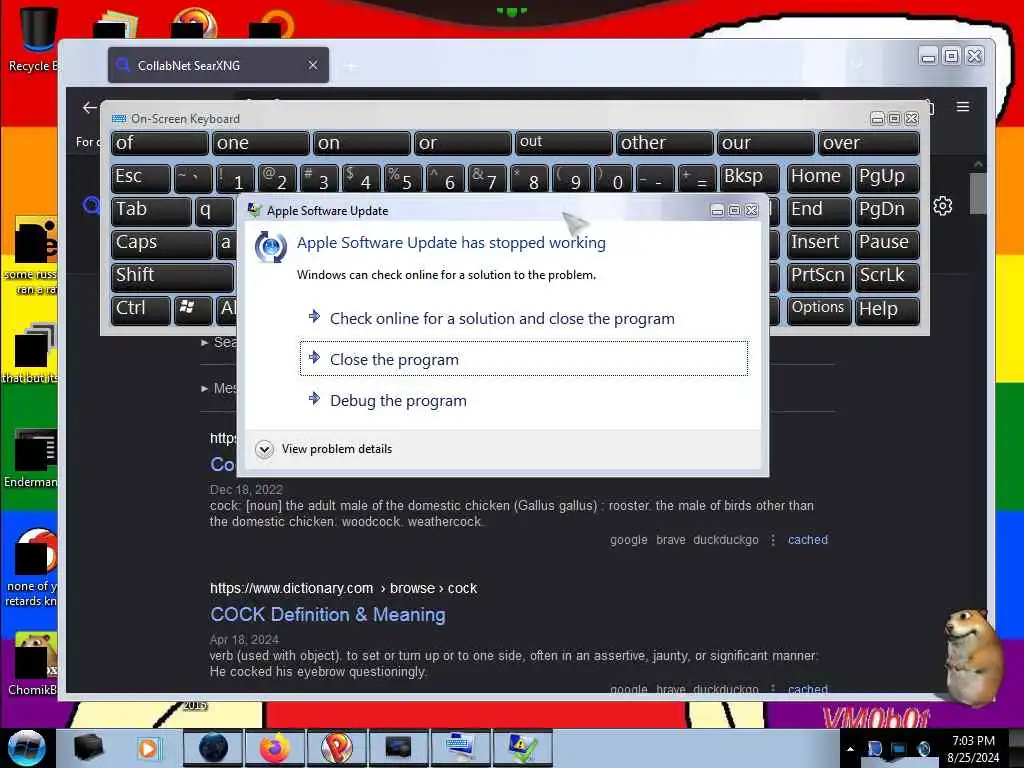Go back using the browser back arrow
Viewport: 1024px width, 768px height.
90,108
